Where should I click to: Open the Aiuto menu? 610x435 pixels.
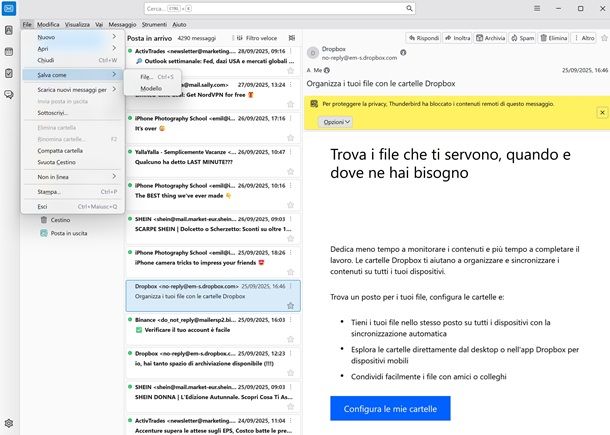click(179, 24)
